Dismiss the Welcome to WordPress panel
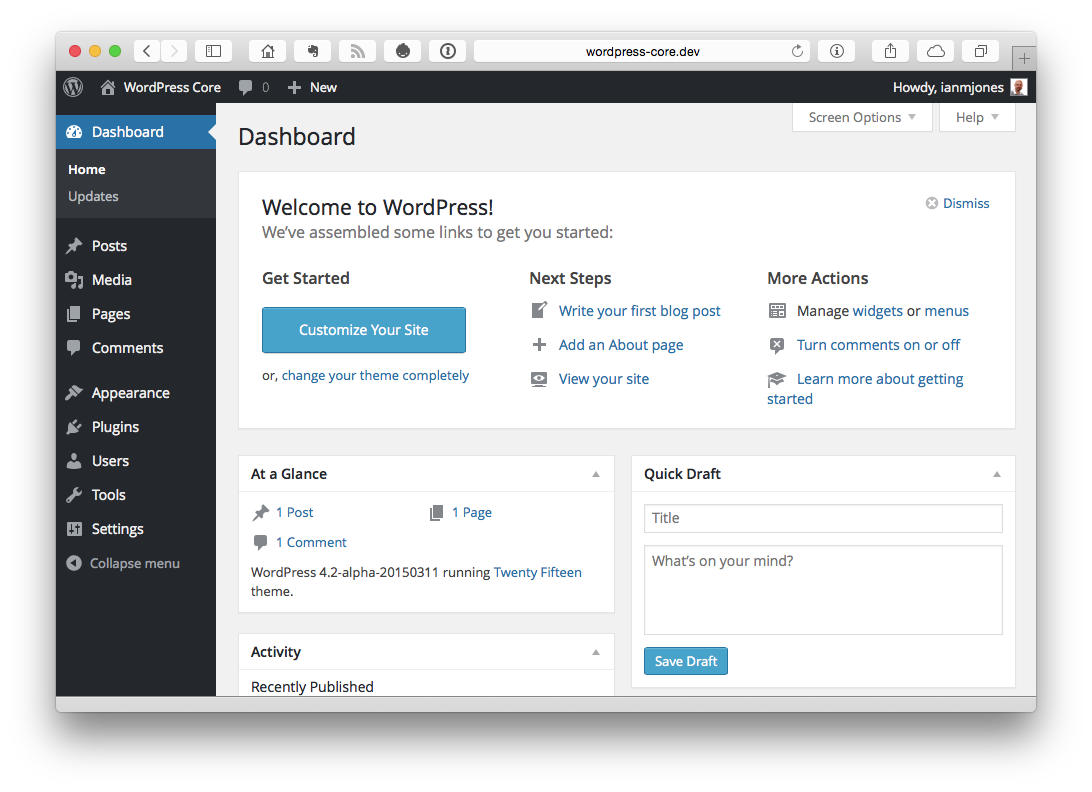Viewport: 1092px width, 792px height. pyautogui.click(x=956, y=203)
